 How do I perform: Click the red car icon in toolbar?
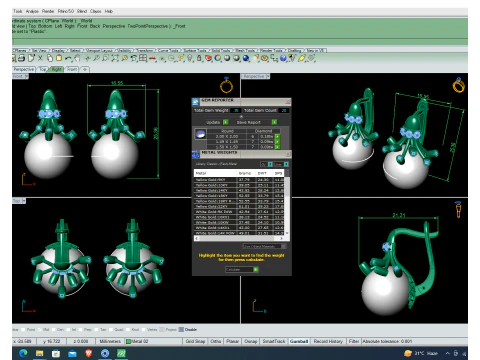[x=152, y=59]
